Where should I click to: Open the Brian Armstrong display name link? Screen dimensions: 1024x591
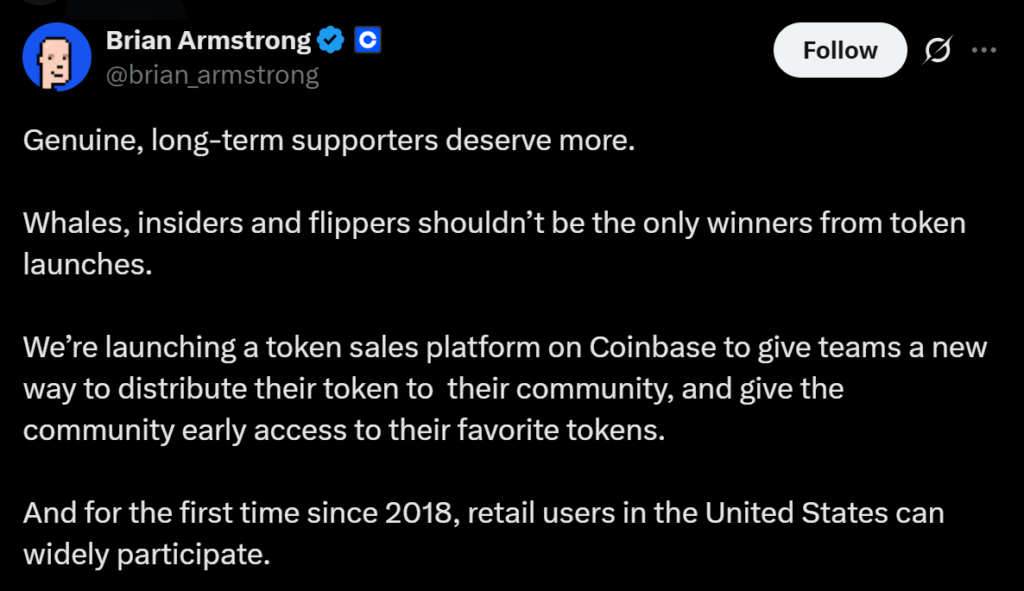click(208, 41)
